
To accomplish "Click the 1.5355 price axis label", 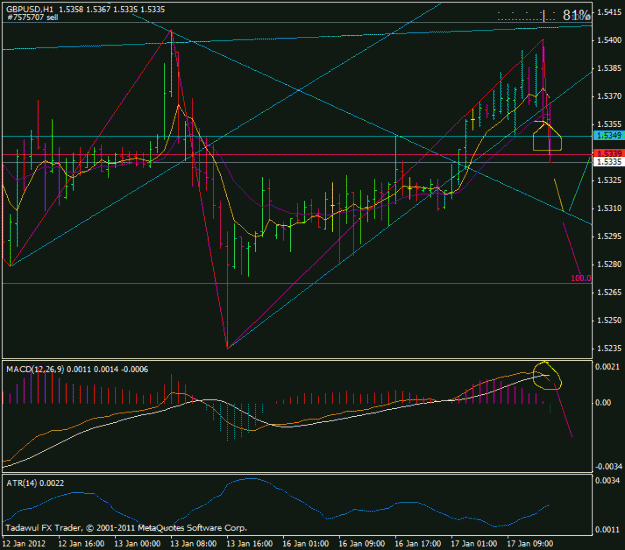I will pyautogui.click(x=609, y=124).
